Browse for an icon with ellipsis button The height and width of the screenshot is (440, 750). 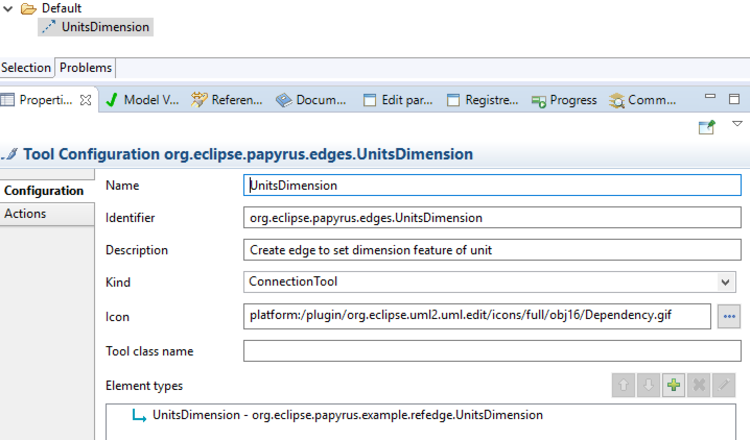[729, 316]
